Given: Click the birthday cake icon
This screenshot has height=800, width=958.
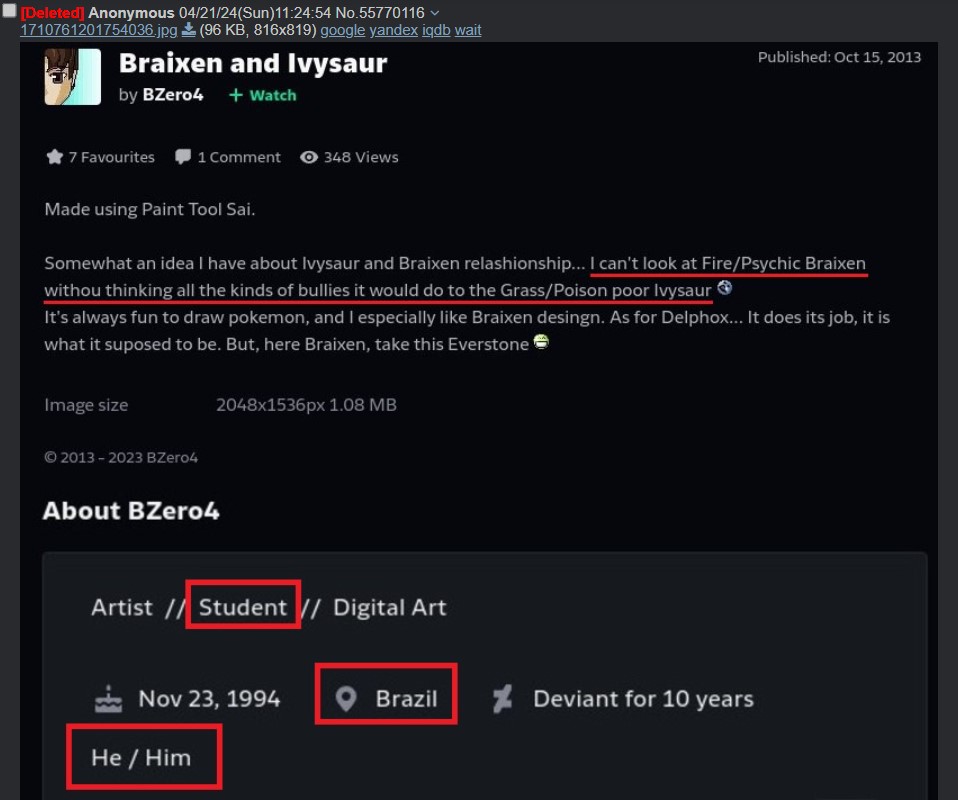Looking at the screenshot, I should click(108, 698).
